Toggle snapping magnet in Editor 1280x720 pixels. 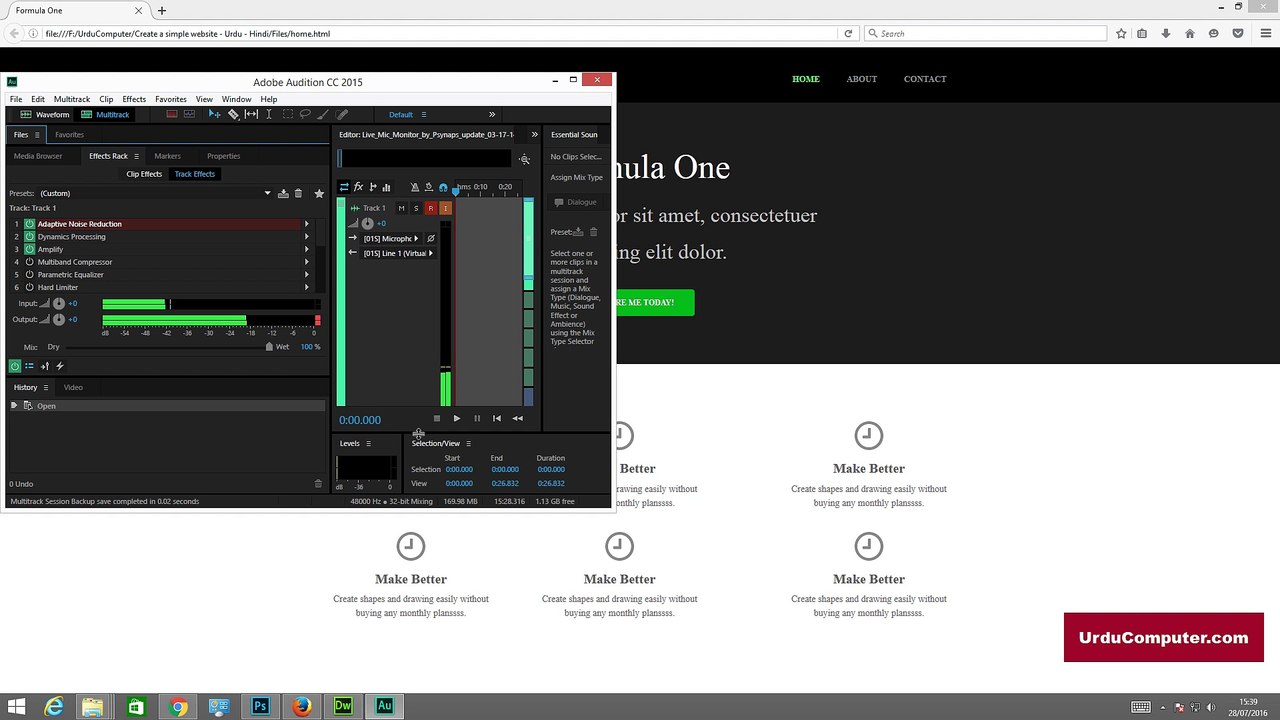(443, 187)
